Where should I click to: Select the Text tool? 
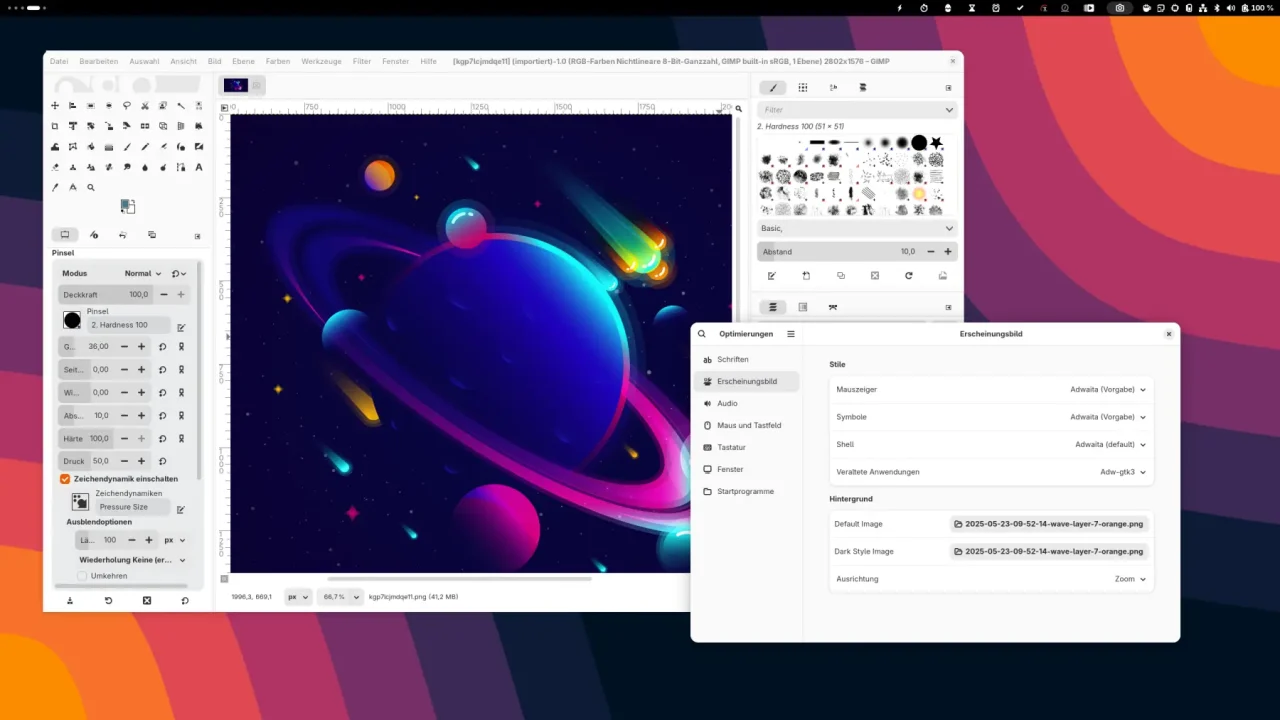(198, 167)
